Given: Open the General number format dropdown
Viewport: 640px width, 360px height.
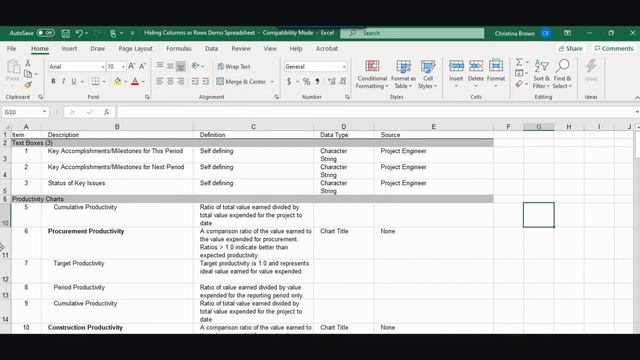Looking at the screenshot, I should [x=344, y=67].
